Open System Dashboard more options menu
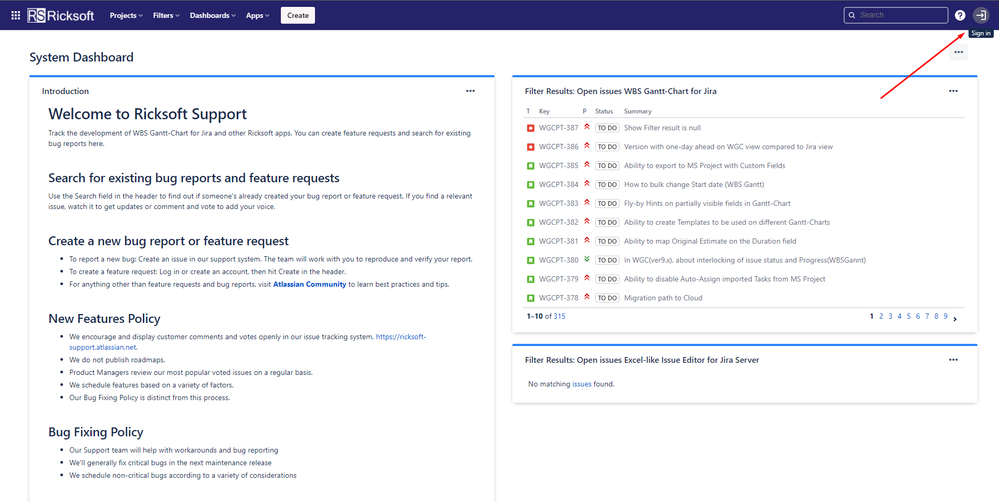 click(x=958, y=52)
